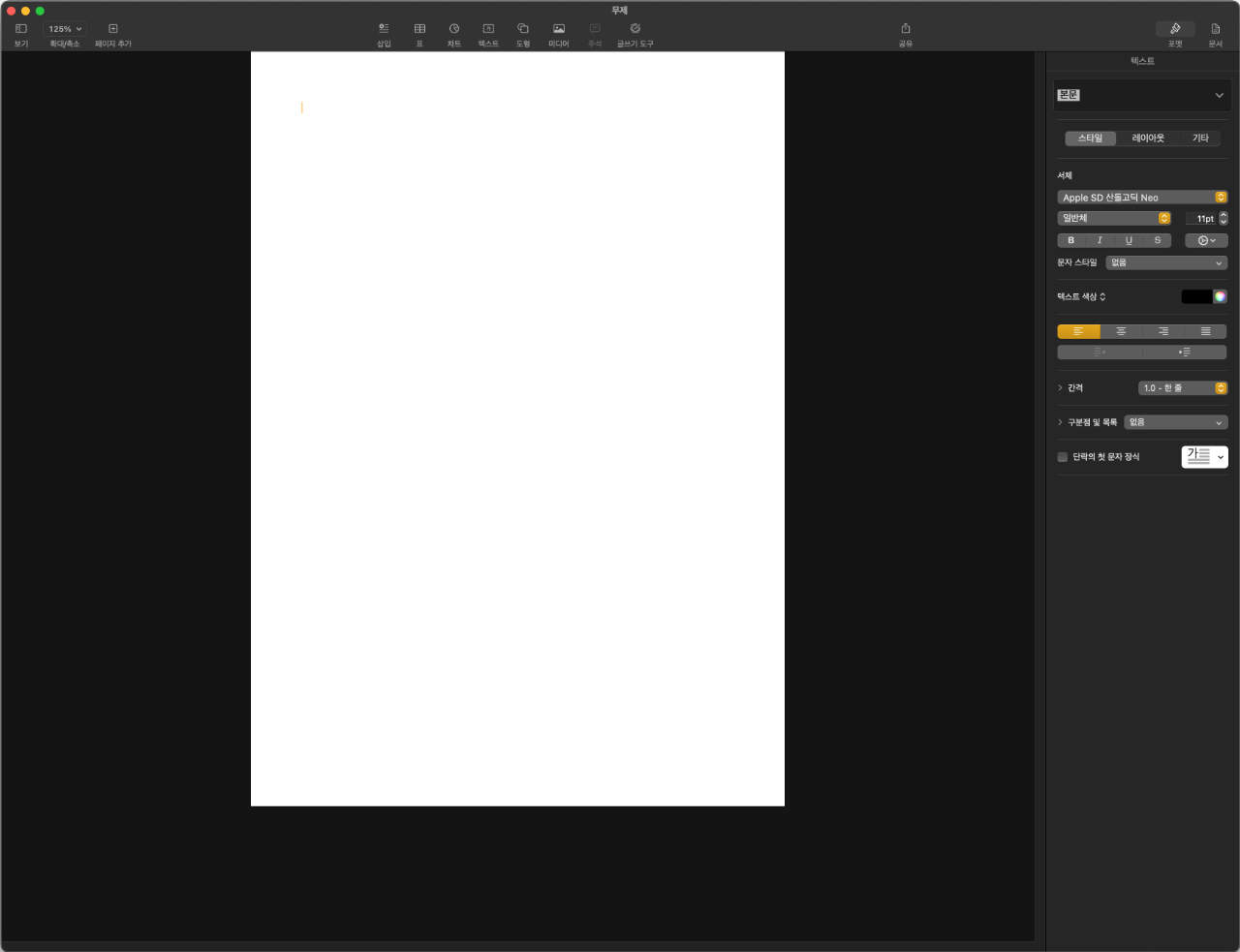Viewport: 1240px width, 952px height.
Task: Toggle italic text formatting
Action: (1100, 240)
